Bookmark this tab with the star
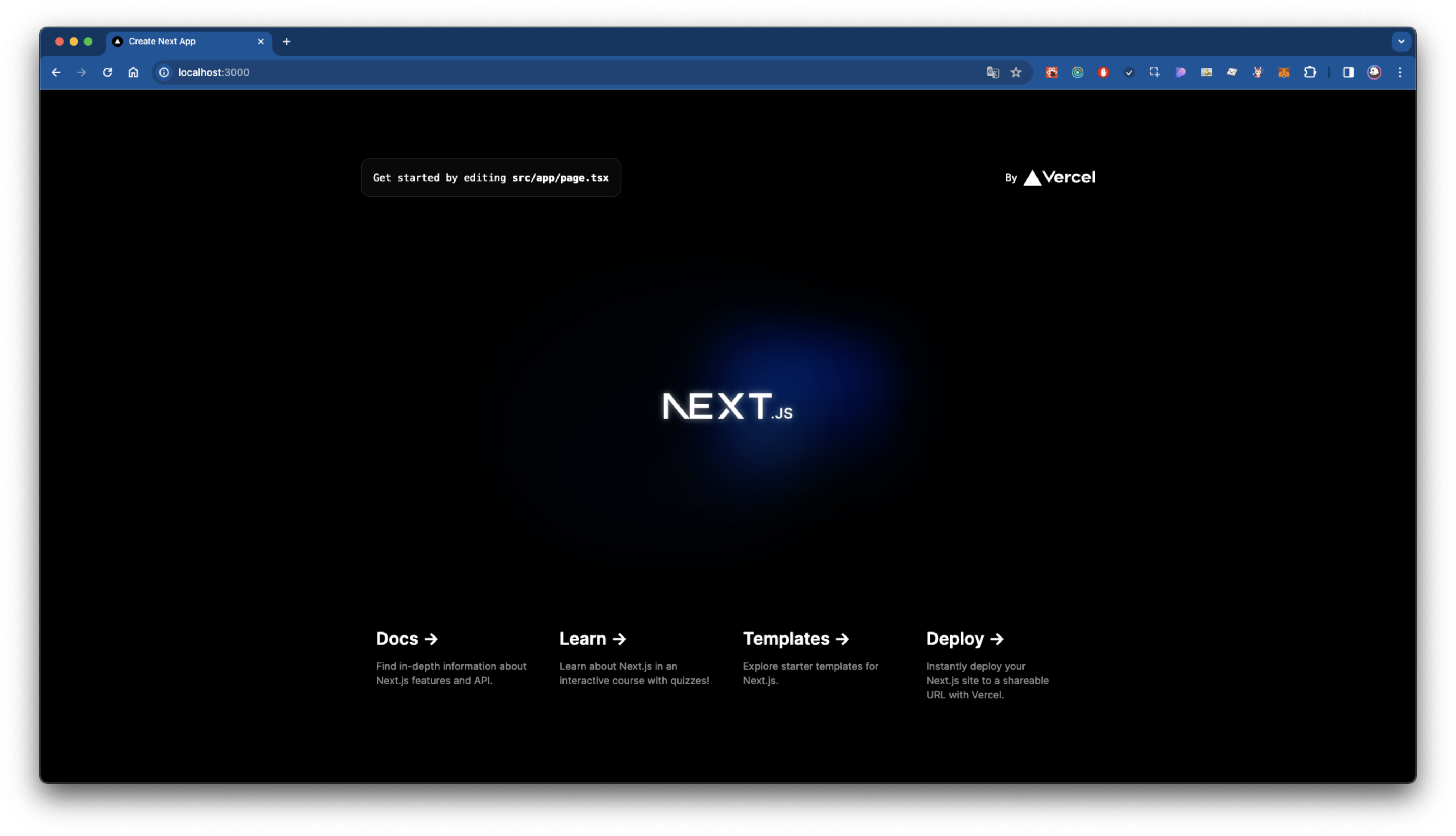 click(x=1016, y=72)
